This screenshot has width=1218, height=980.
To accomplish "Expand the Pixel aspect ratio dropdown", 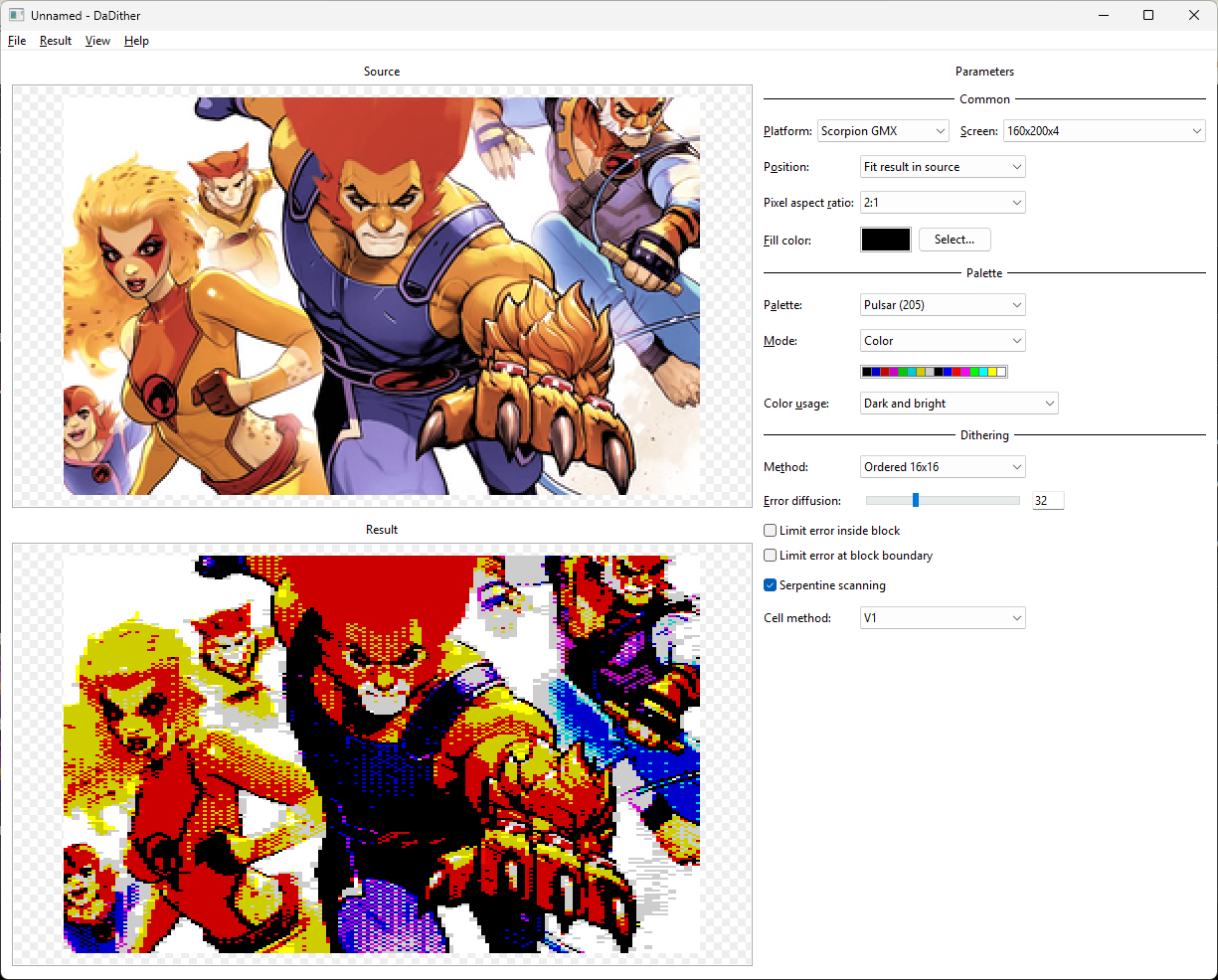I will pyautogui.click(x=943, y=203).
